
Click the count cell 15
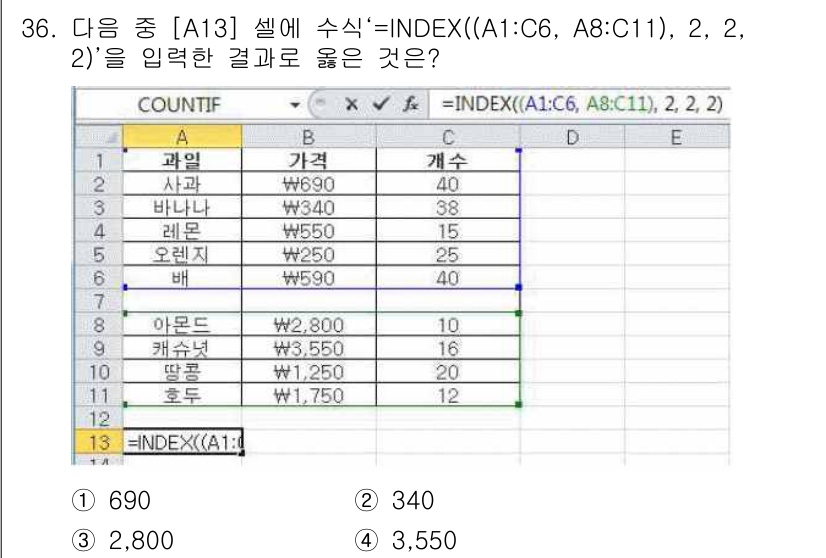(x=448, y=231)
